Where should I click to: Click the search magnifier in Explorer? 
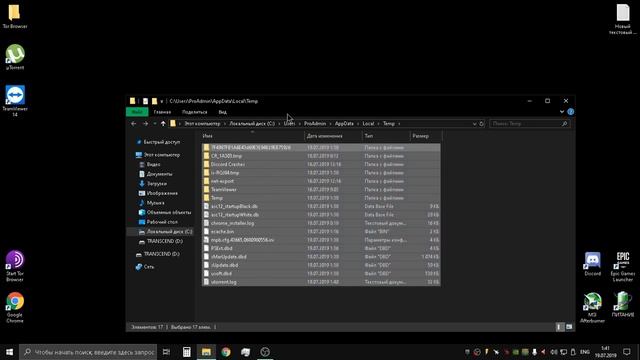point(564,123)
